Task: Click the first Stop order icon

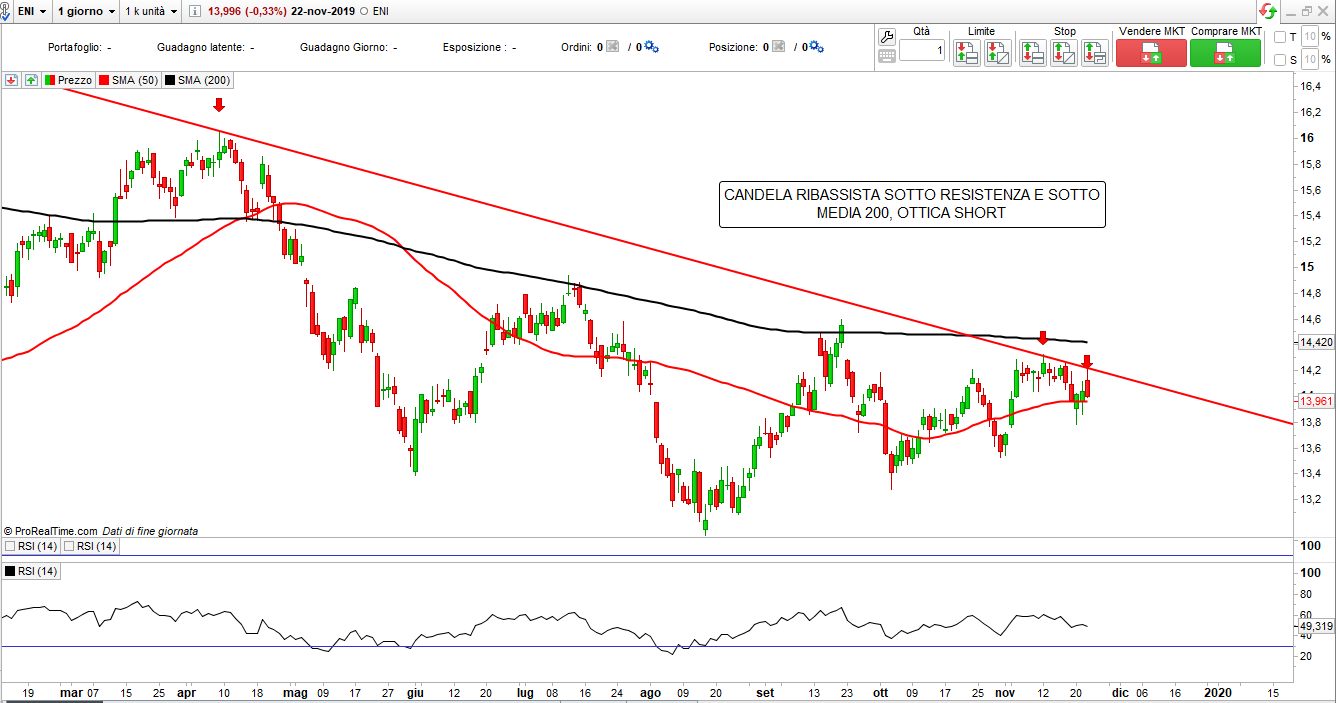Action: tap(1033, 52)
